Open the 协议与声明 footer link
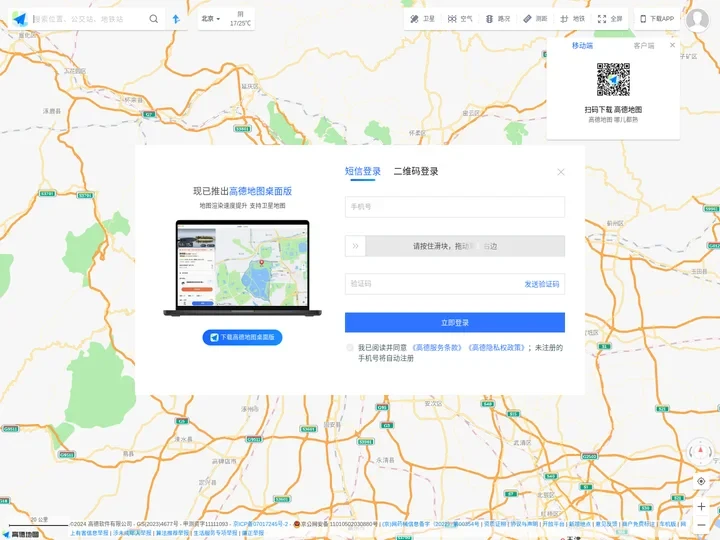Image resolution: width=720 pixels, height=540 pixels. (524, 524)
